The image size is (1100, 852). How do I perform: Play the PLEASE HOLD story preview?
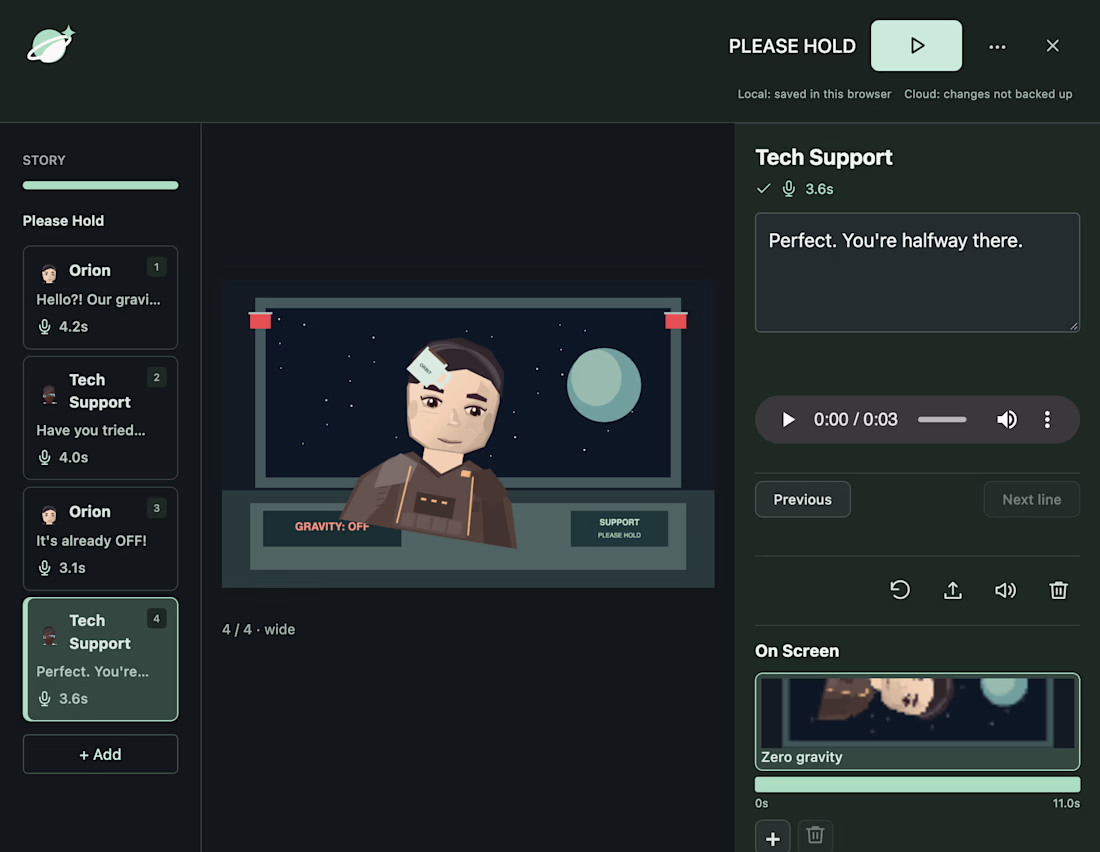(916, 46)
